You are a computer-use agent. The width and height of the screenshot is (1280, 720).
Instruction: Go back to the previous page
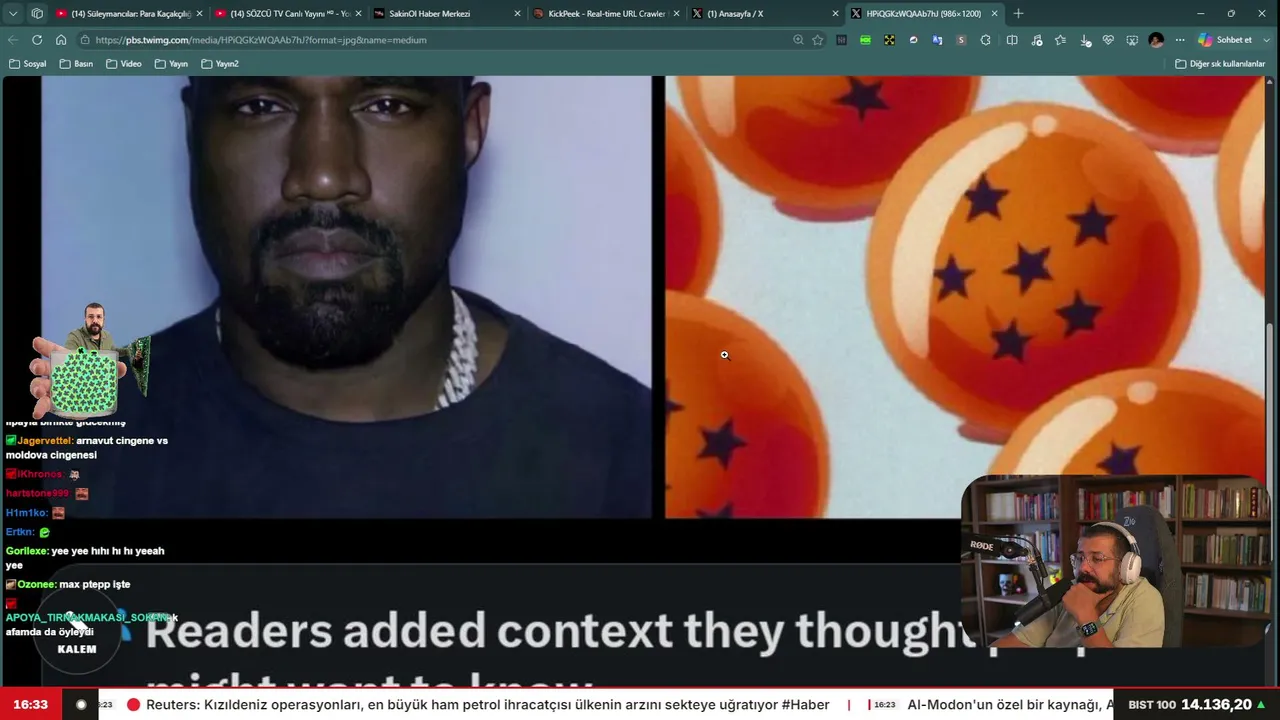[13, 40]
